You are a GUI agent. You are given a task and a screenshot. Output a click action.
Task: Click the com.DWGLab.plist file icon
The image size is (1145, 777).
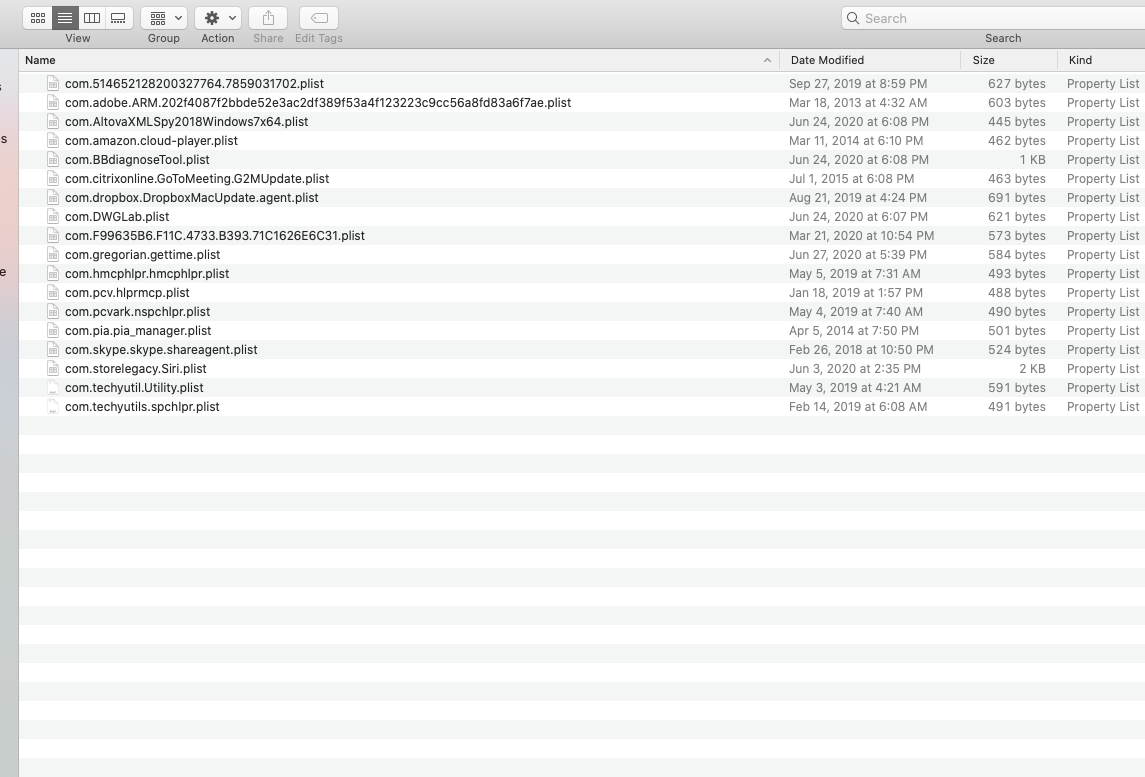tap(53, 216)
